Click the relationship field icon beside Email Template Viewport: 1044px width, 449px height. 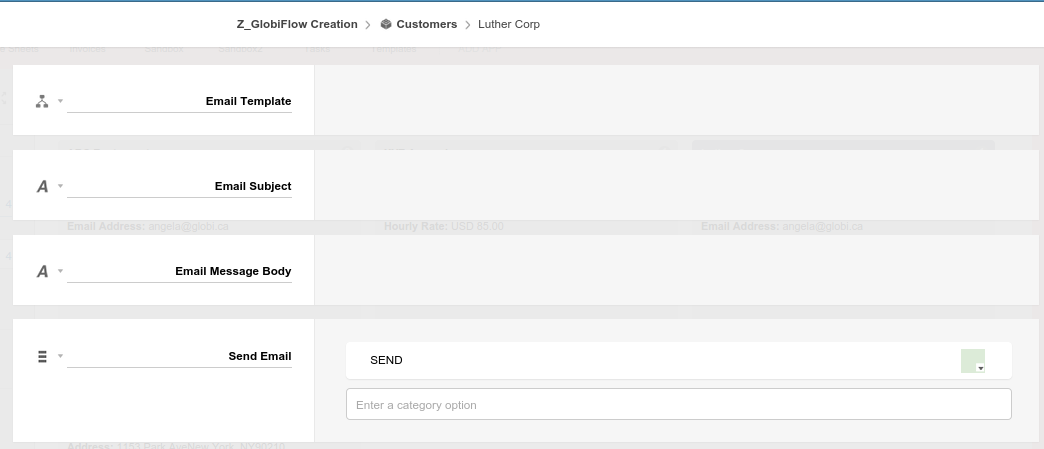tap(42, 101)
